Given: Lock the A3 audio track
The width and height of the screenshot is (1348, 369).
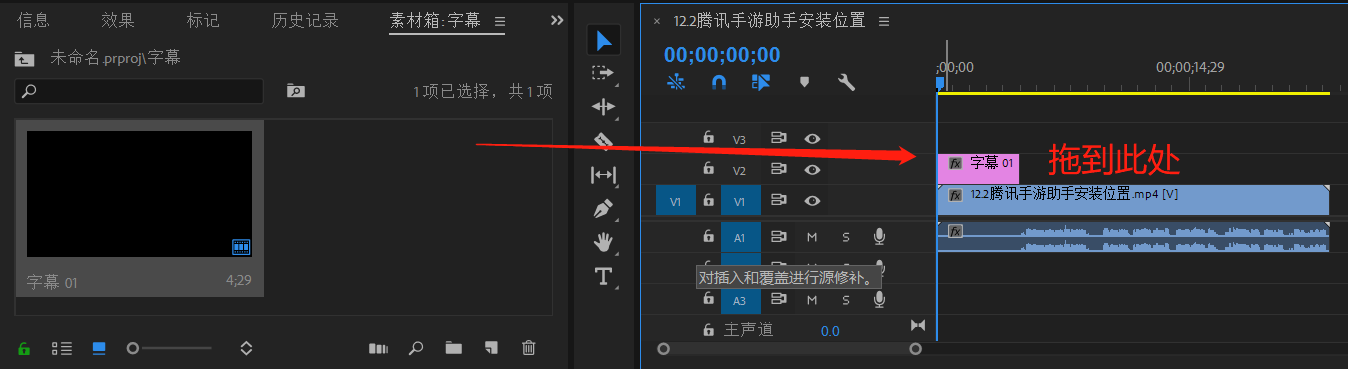Looking at the screenshot, I should click(708, 299).
